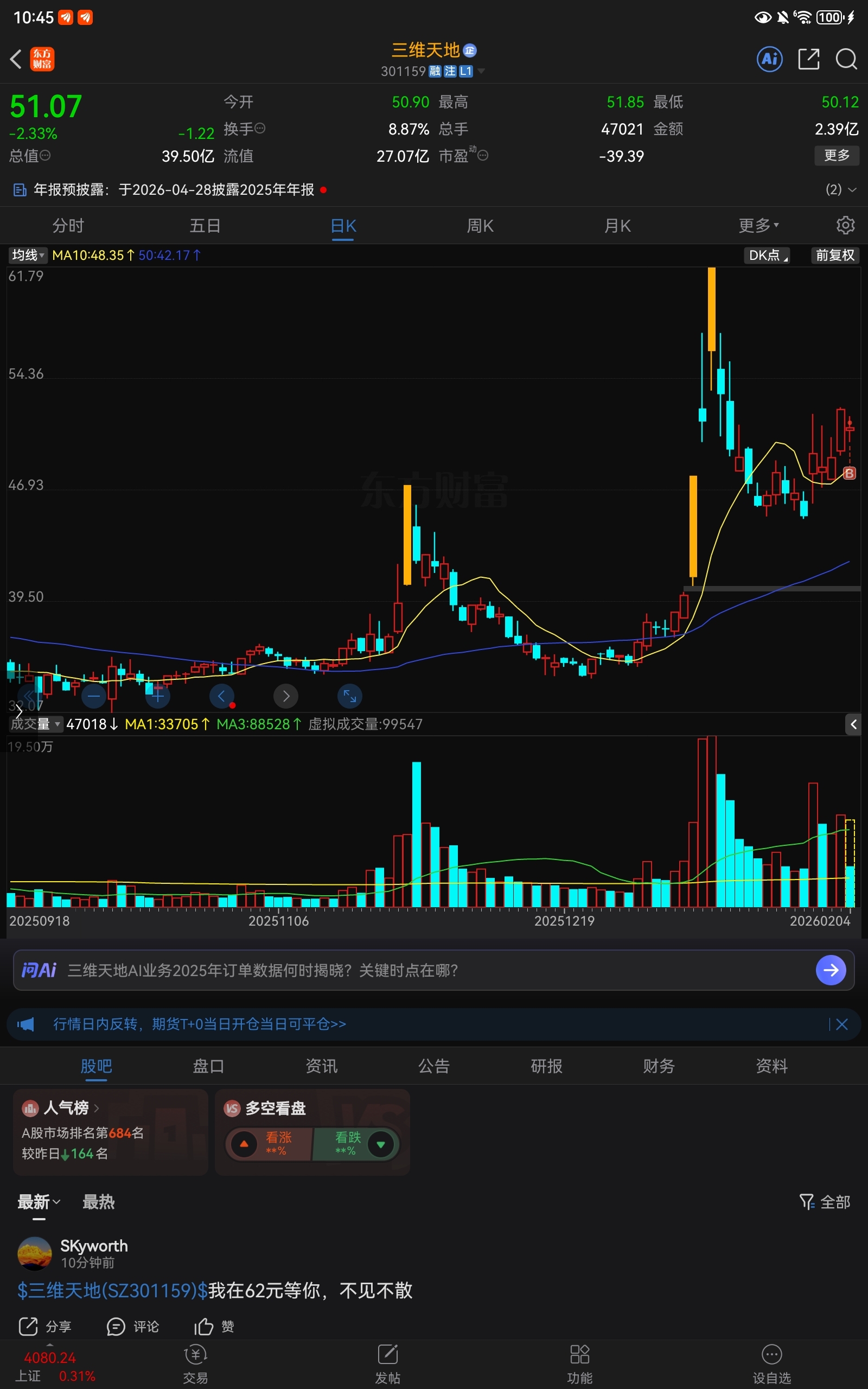Open the 更多 K-line period dropdown

[758, 225]
